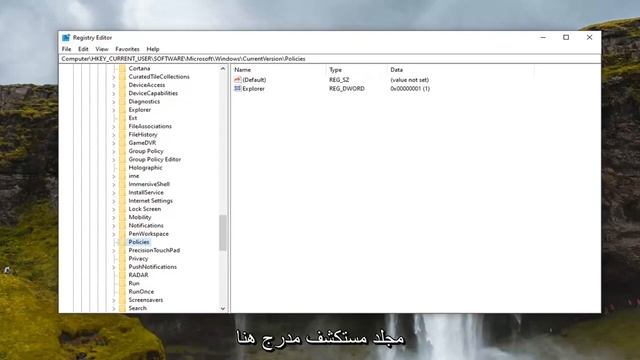Select the DeviceAccess folder icon

point(122,85)
